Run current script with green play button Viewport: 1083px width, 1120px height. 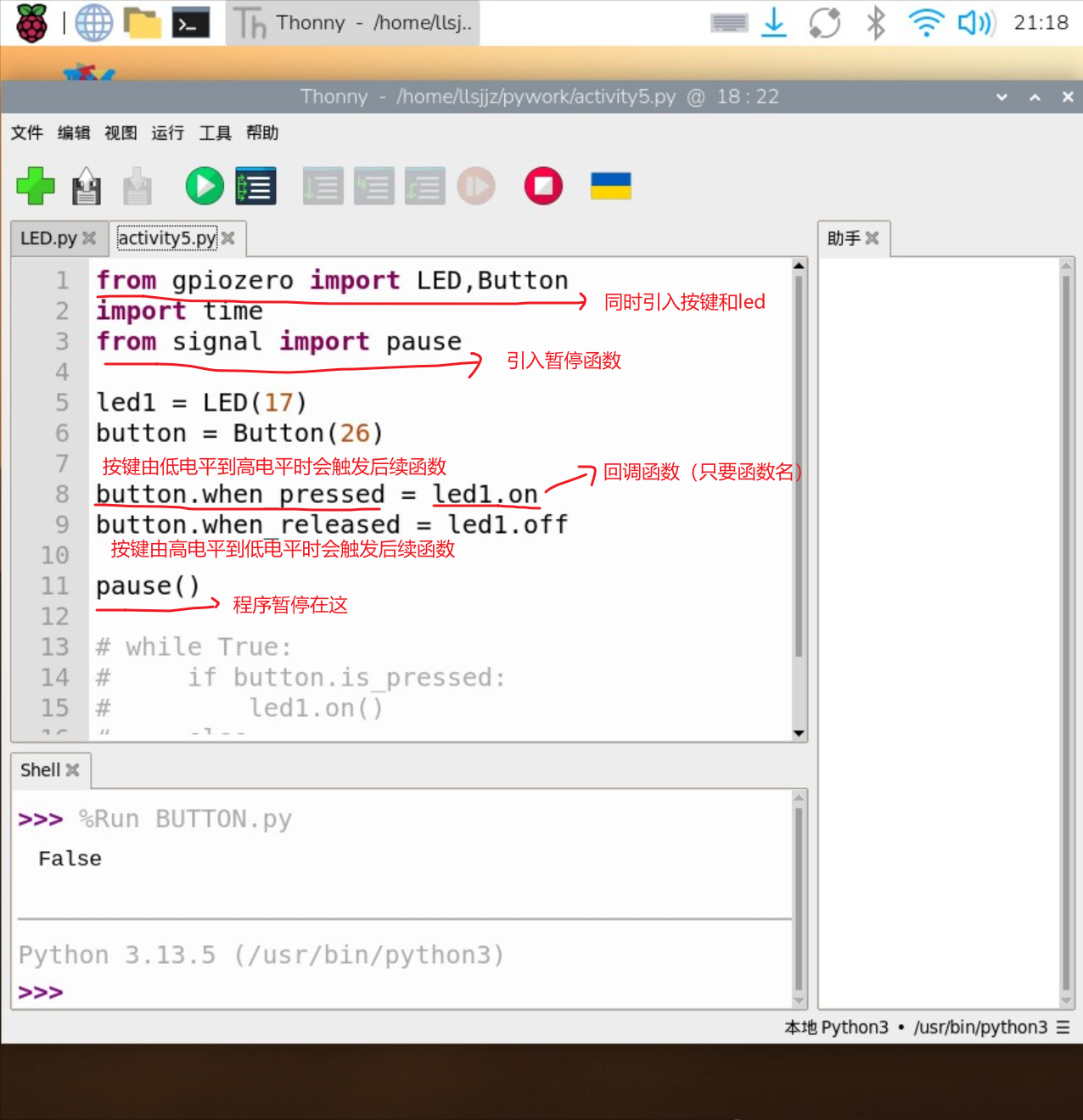coord(205,186)
